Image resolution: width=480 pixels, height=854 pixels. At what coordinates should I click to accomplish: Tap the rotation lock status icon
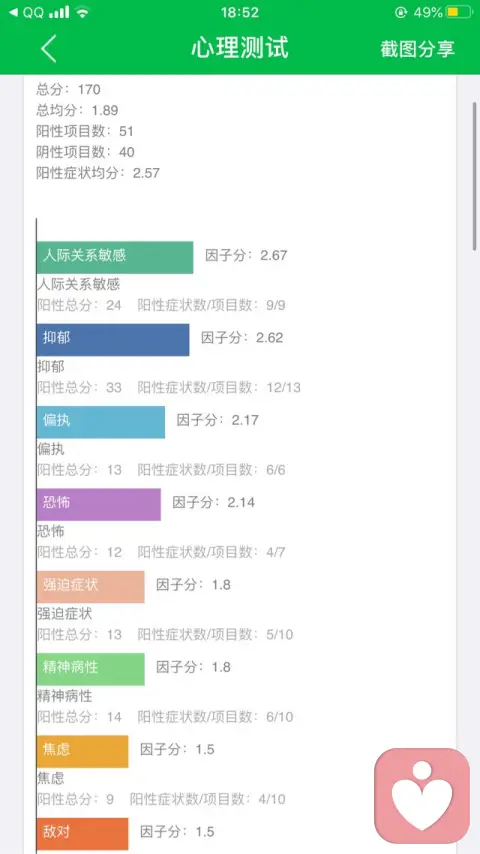[x=401, y=12]
